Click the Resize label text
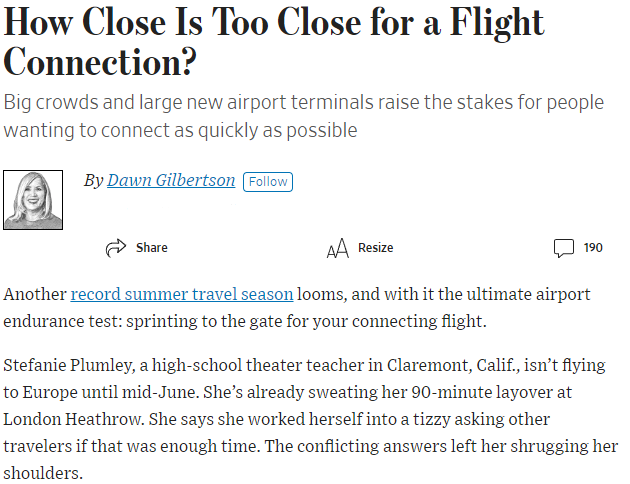This screenshot has width=630, height=484. click(x=376, y=247)
